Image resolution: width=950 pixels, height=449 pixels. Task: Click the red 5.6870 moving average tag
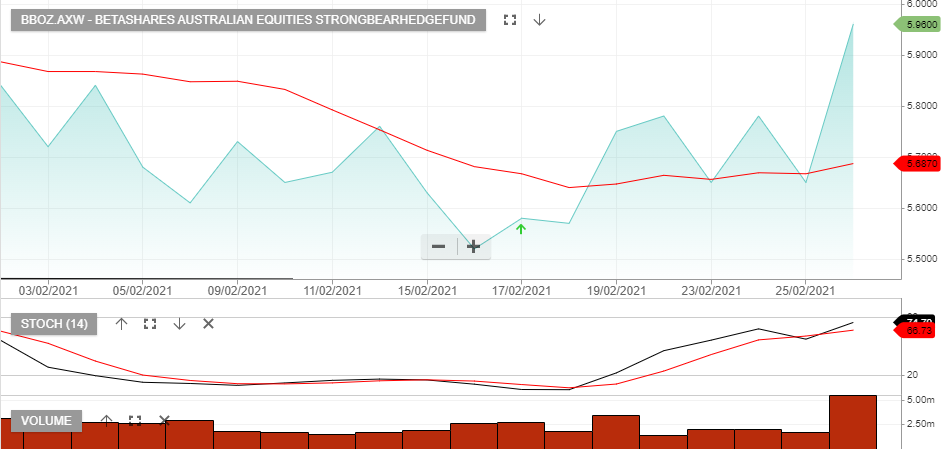point(917,163)
